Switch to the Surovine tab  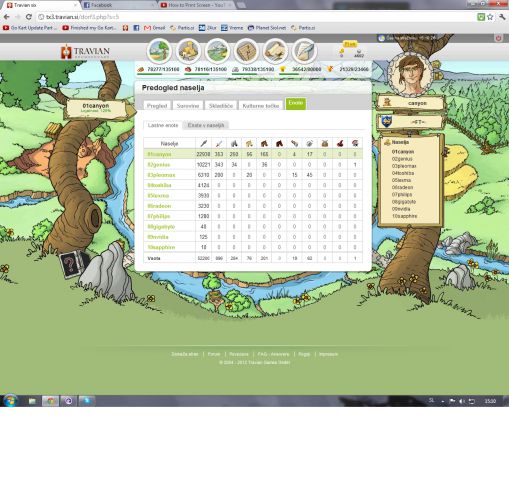(x=188, y=105)
